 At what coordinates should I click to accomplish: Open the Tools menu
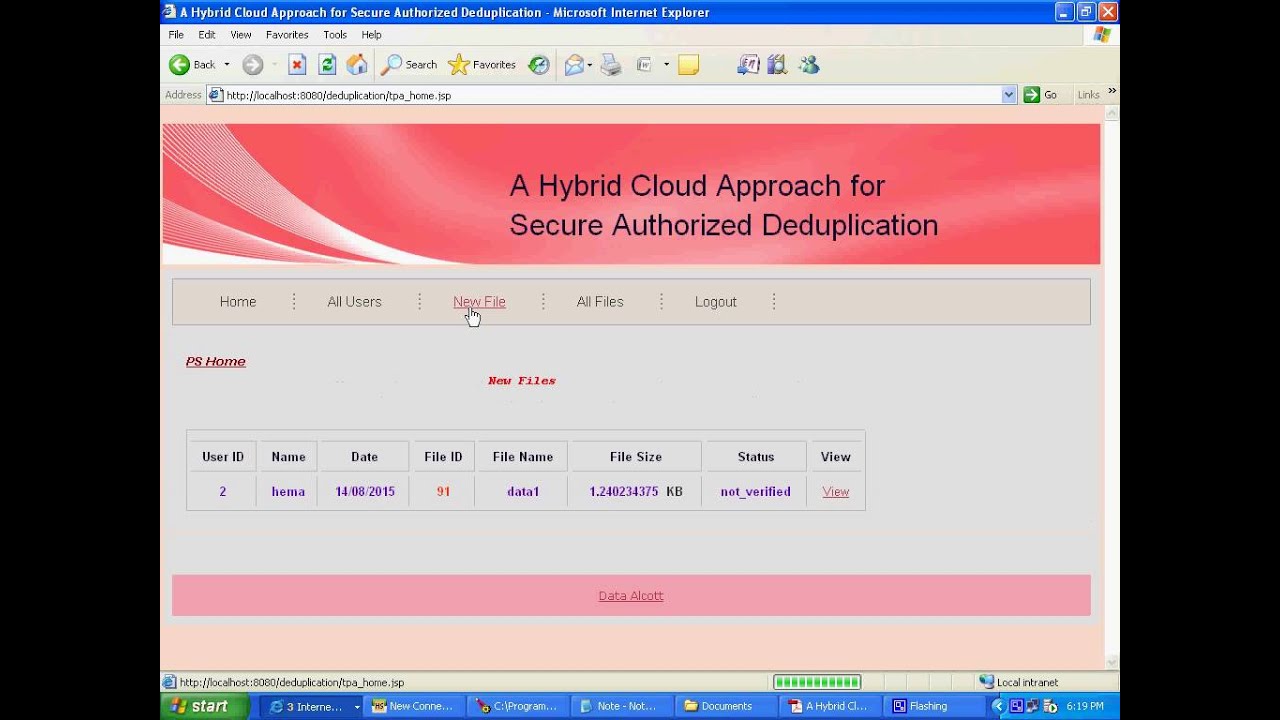tap(335, 34)
